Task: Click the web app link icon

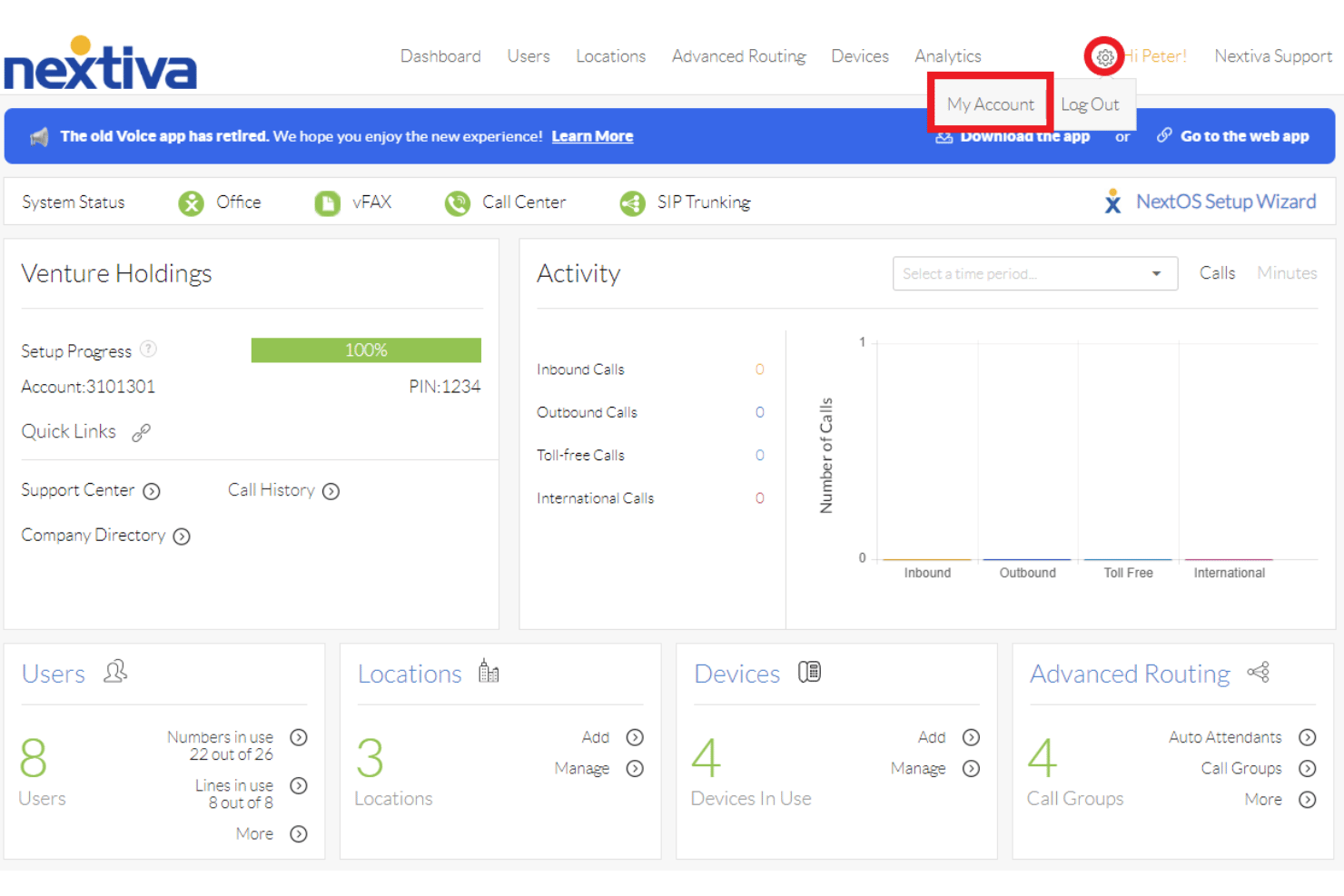Action: point(1163,135)
